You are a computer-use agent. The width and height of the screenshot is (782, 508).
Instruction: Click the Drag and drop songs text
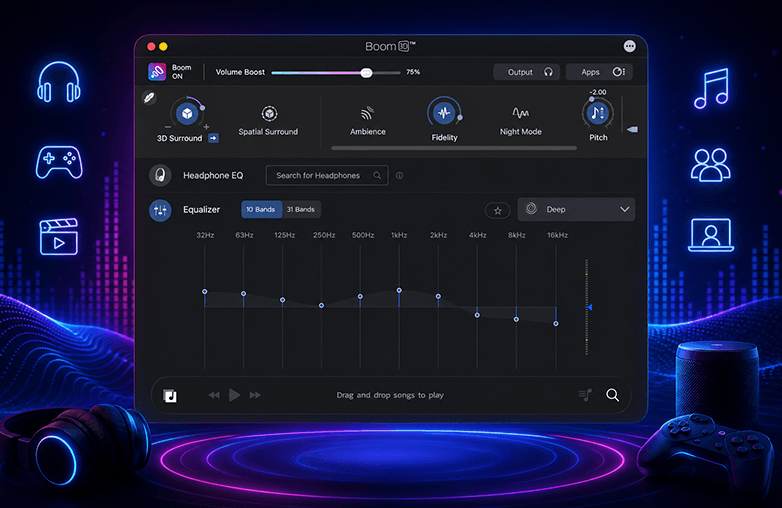coord(390,395)
